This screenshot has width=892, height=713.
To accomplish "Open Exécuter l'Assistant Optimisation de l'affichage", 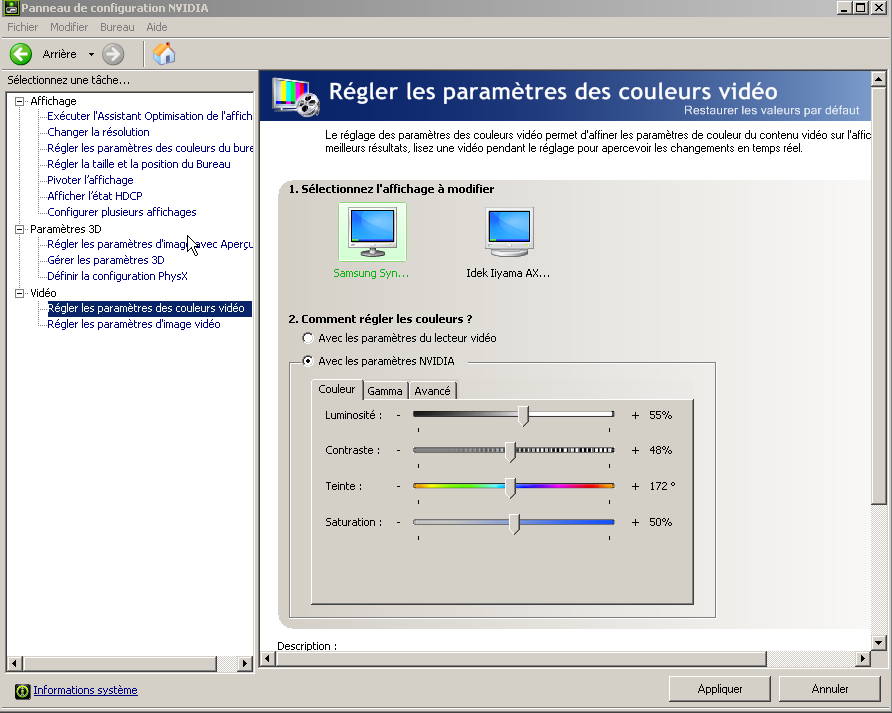I will (150, 116).
